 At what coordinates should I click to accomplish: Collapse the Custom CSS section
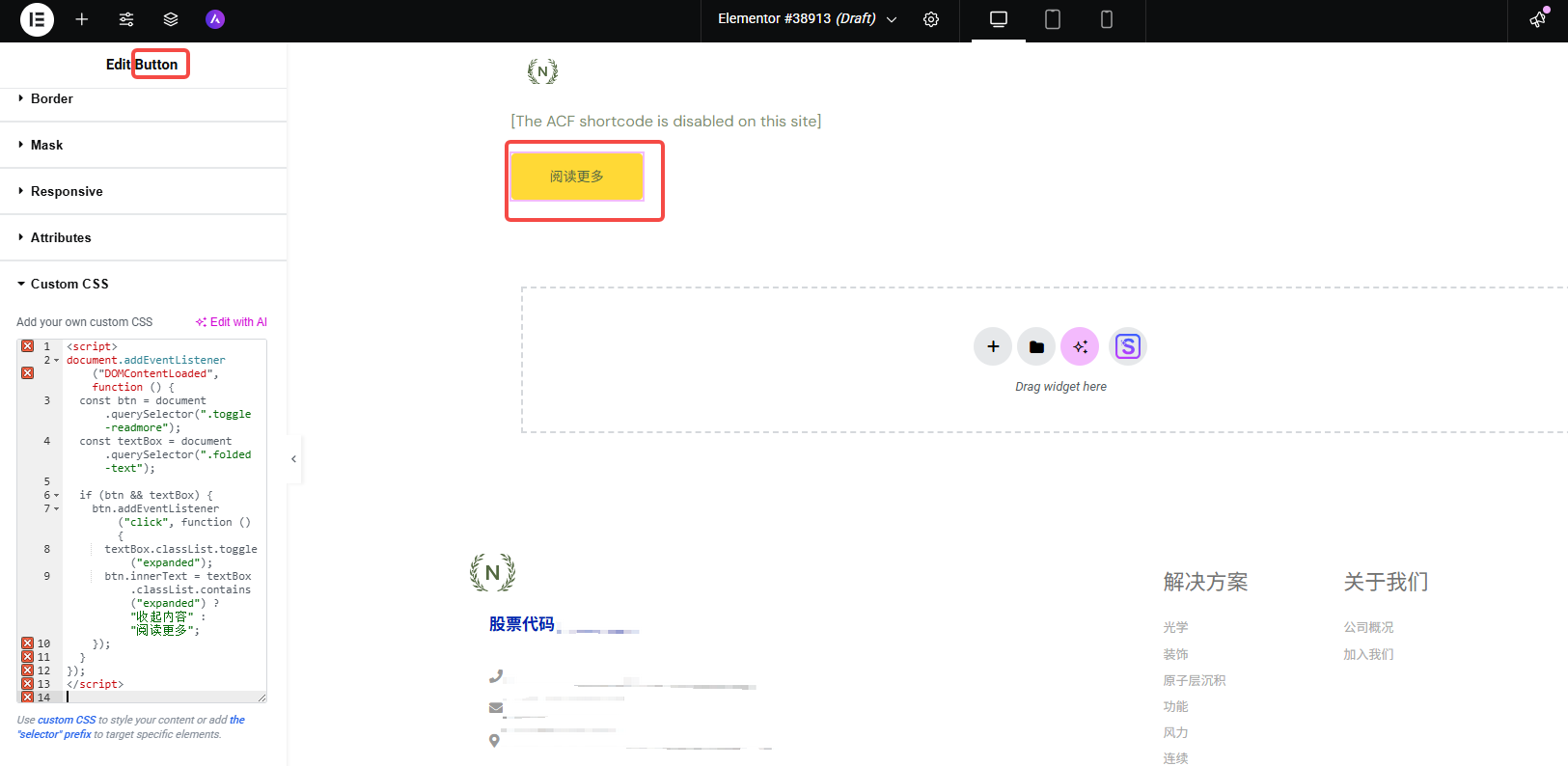tap(69, 284)
